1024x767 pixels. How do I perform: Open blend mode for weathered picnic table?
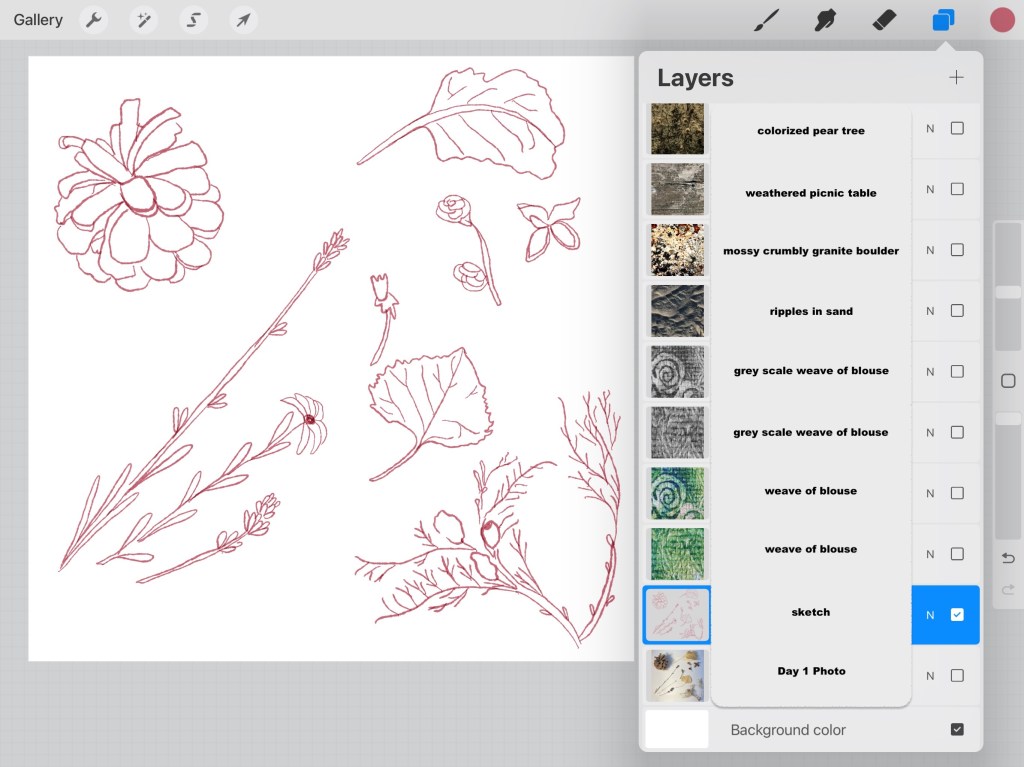pos(930,190)
